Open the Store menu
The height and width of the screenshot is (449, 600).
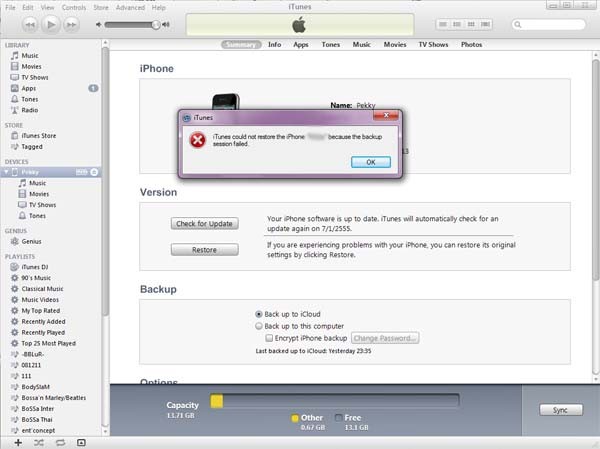(101, 7)
